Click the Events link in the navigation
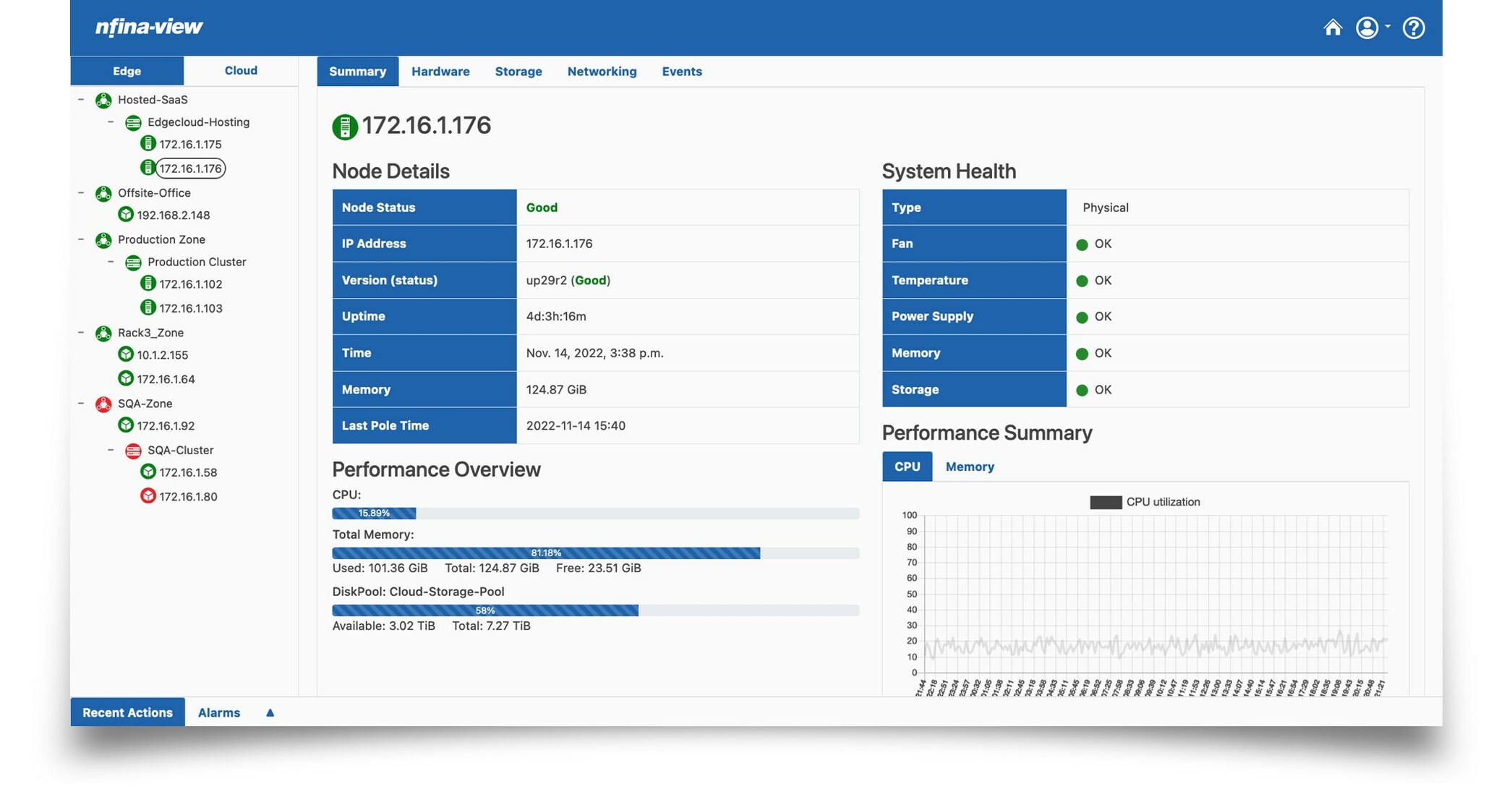Viewport: 1512px width, 792px height. (x=681, y=71)
